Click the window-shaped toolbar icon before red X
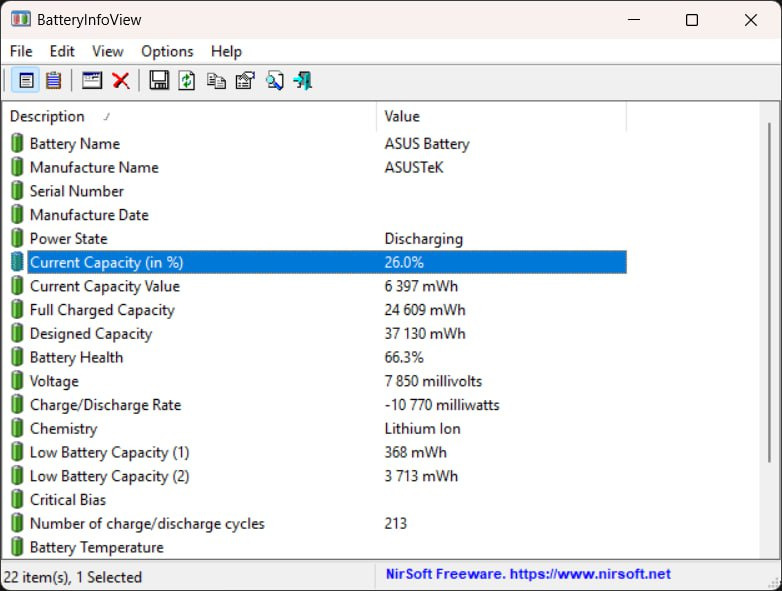This screenshot has width=782, height=591. pos(92,81)
